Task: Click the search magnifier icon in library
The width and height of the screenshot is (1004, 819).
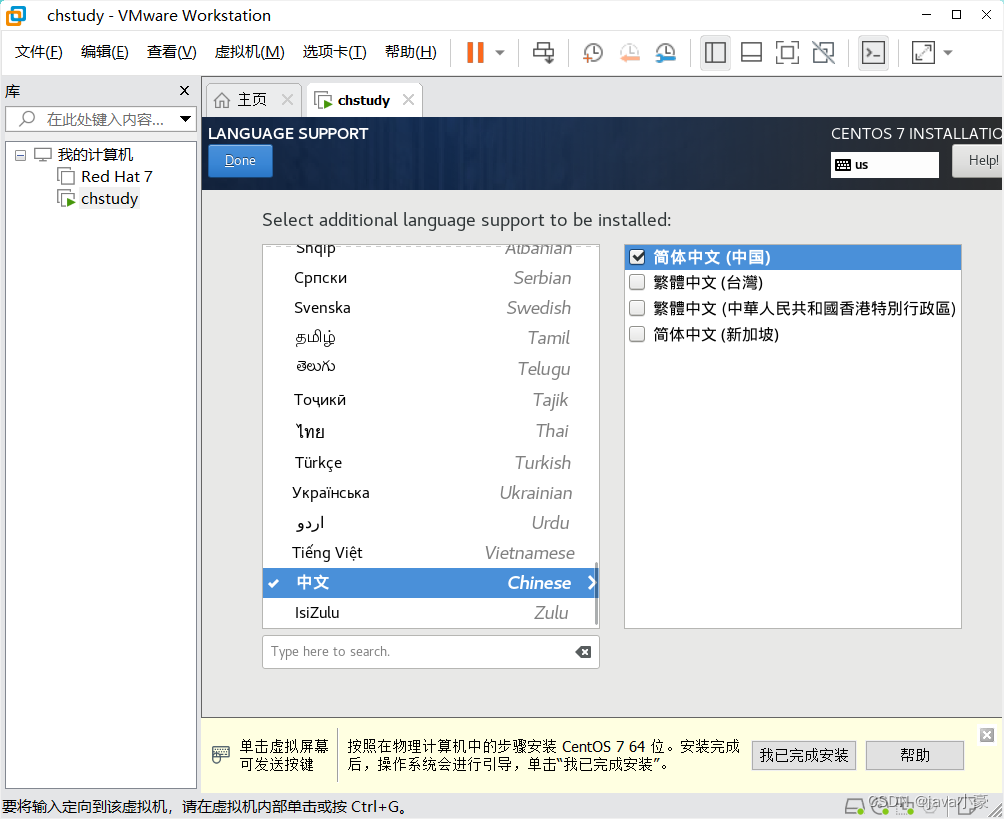Action: pos(27,118)
